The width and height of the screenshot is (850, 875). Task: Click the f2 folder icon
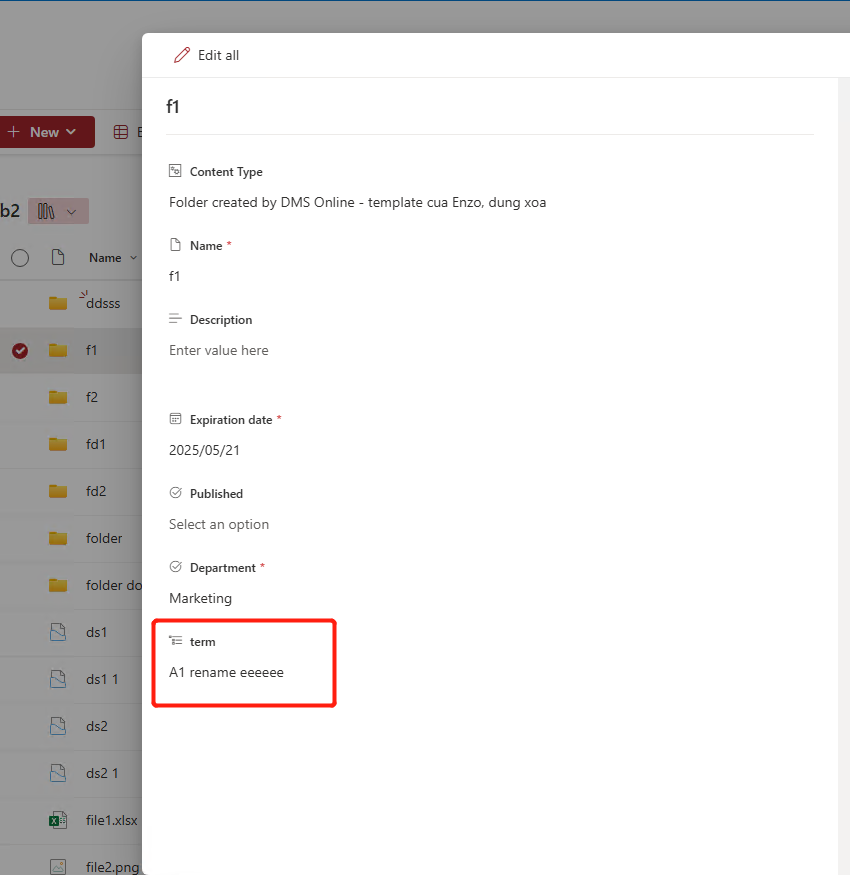pos(57,397)
